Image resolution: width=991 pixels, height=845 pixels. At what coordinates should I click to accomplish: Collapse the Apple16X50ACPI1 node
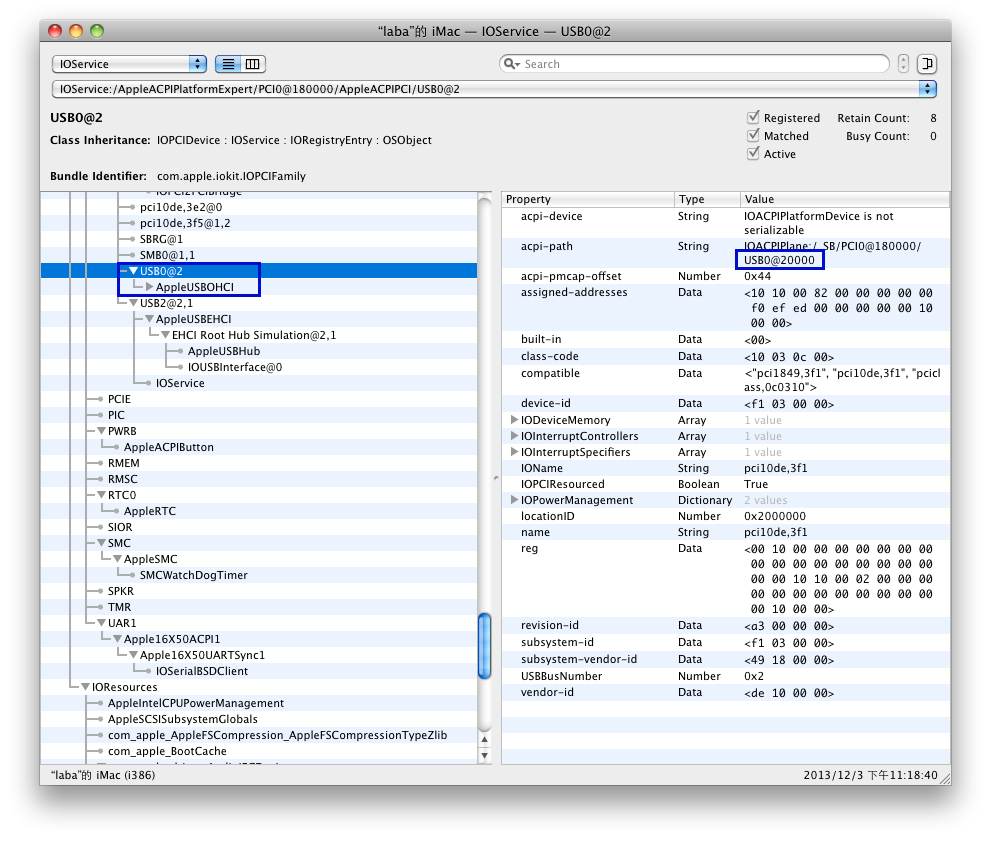pyautogui.click(x=118, y=639)
